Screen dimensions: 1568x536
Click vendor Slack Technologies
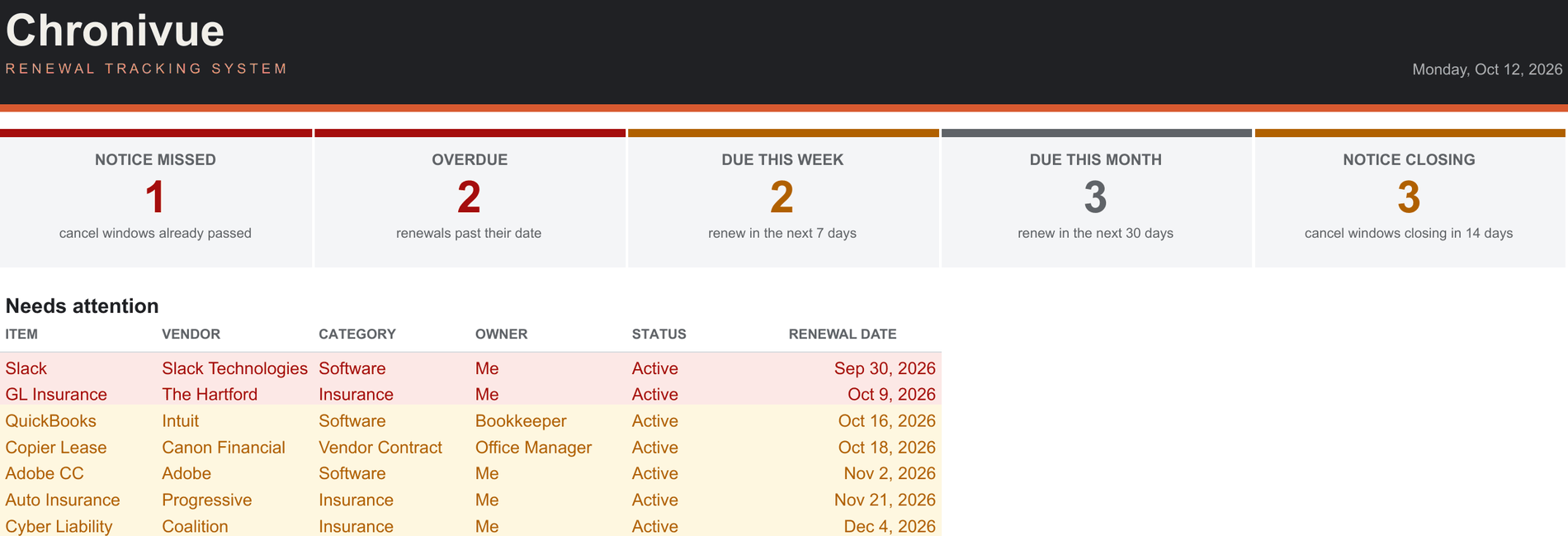click(x=234, y=368)
